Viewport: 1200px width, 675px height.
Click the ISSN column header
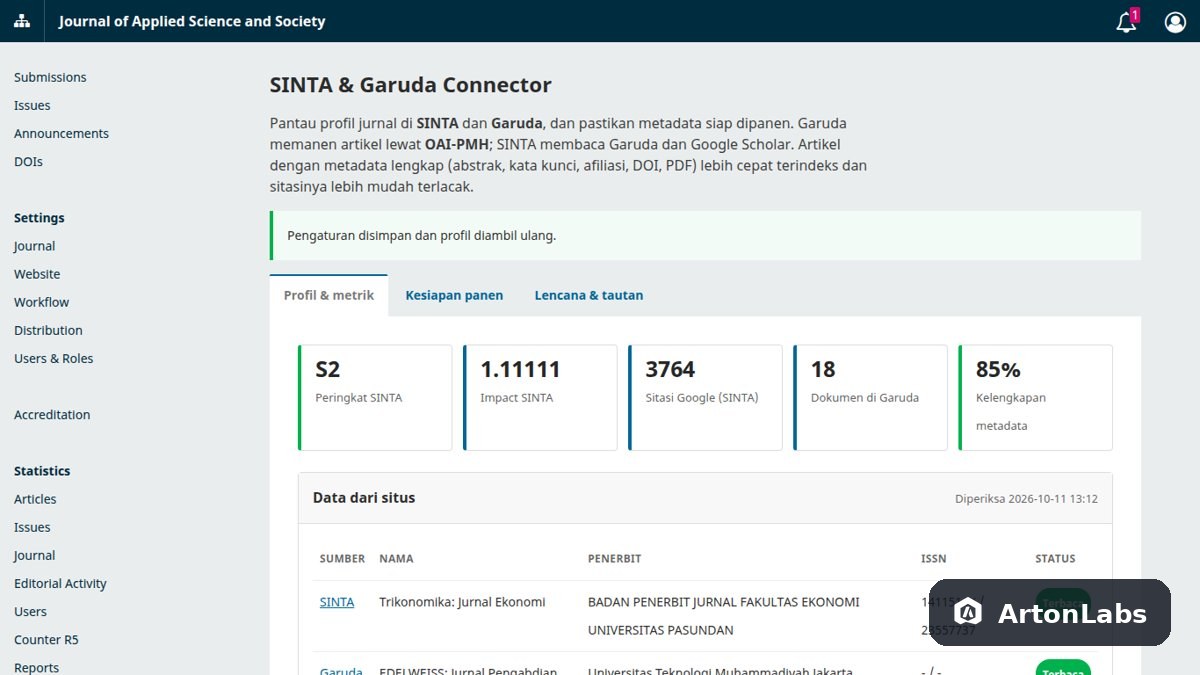pos(933,558)
